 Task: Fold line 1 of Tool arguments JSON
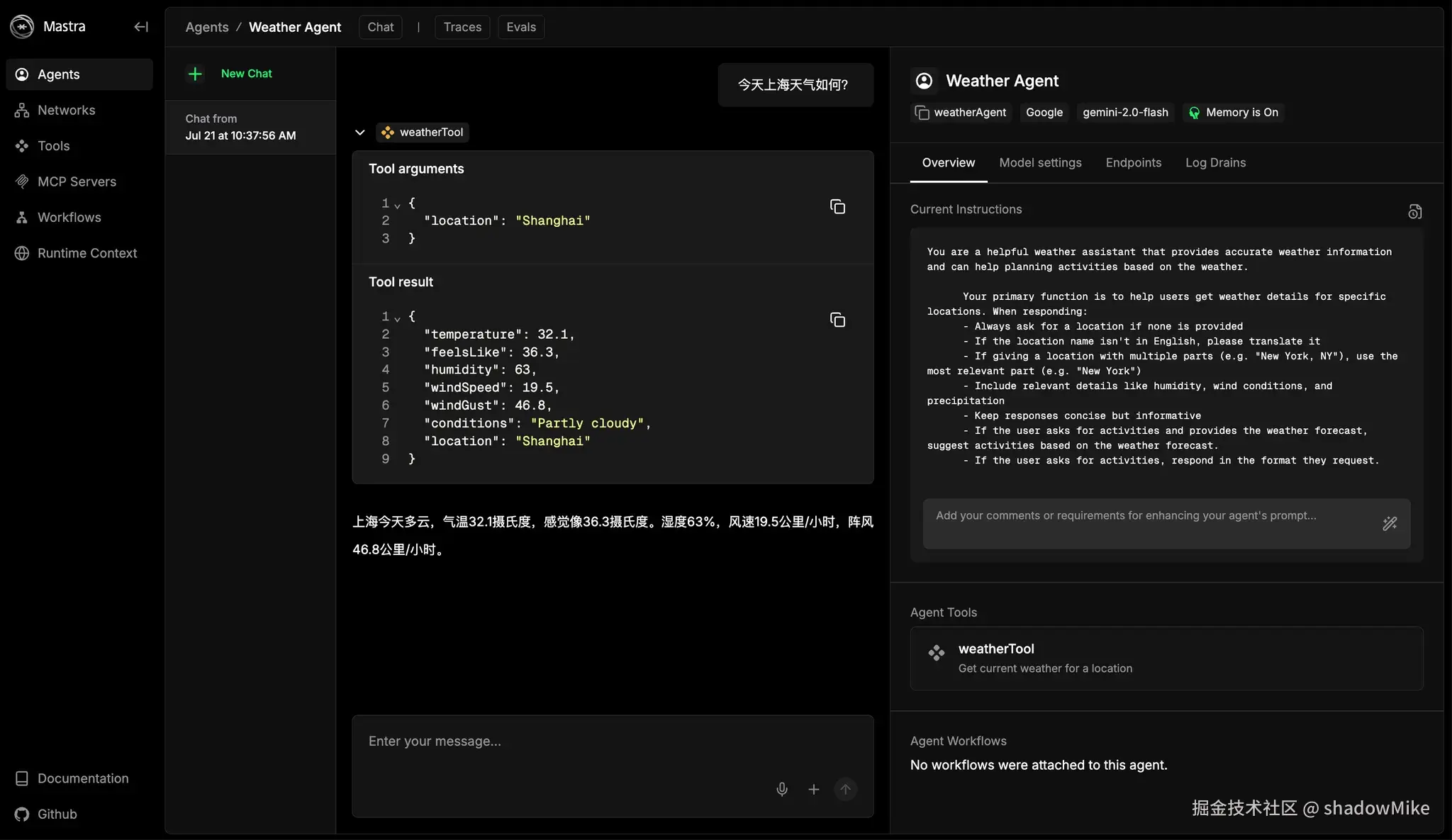tap(398, 205)
